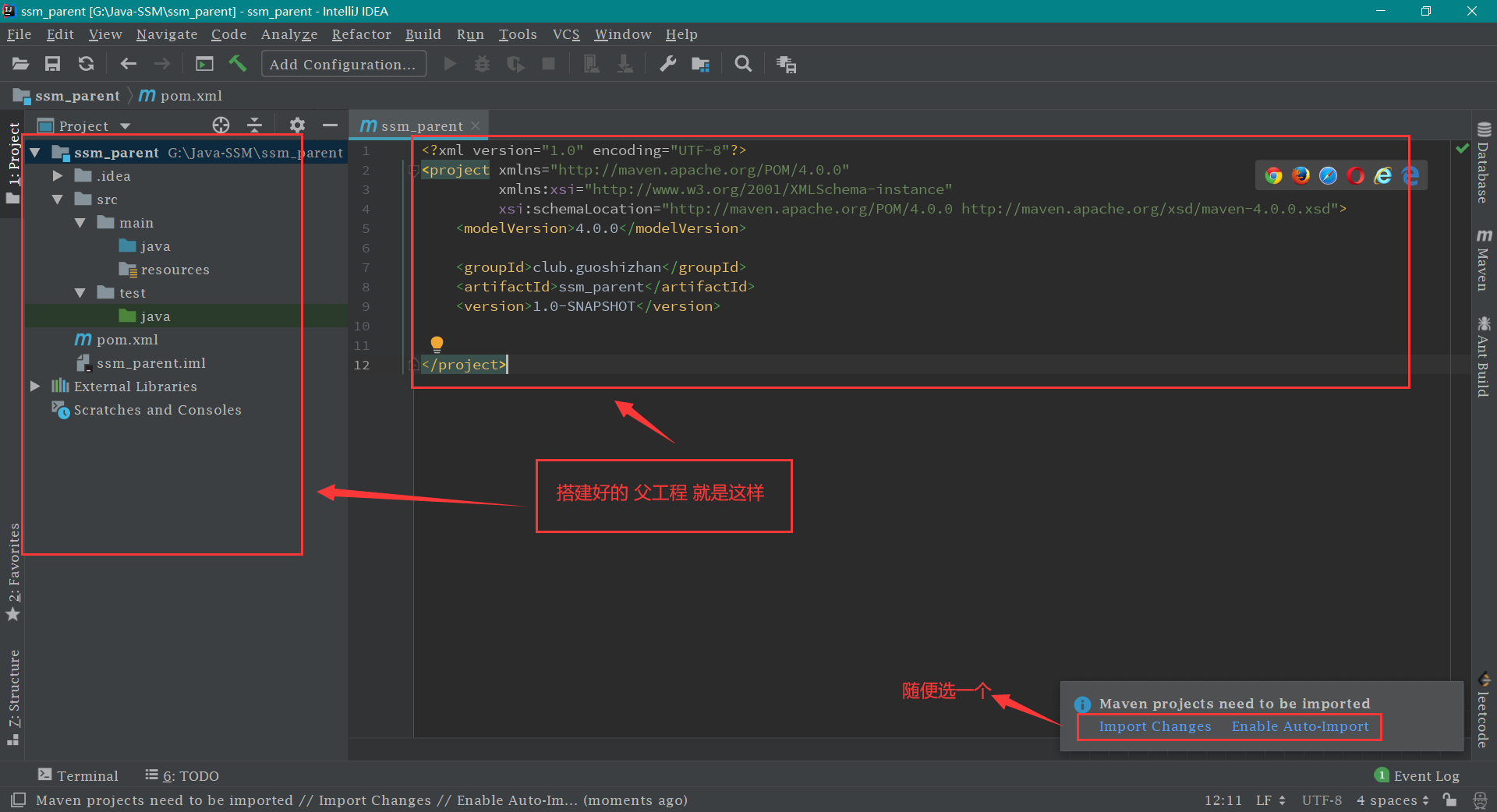This screenshot has height=812, width=1497.
Task: Toggle the Maven tool window
Action: 1483,261
